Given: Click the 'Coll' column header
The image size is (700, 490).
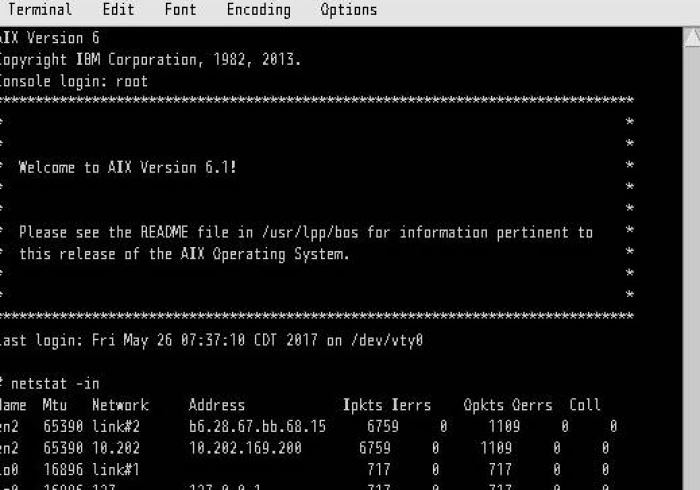Looking at the screenshot, I should pyautogui.click(x=585, y=406).
